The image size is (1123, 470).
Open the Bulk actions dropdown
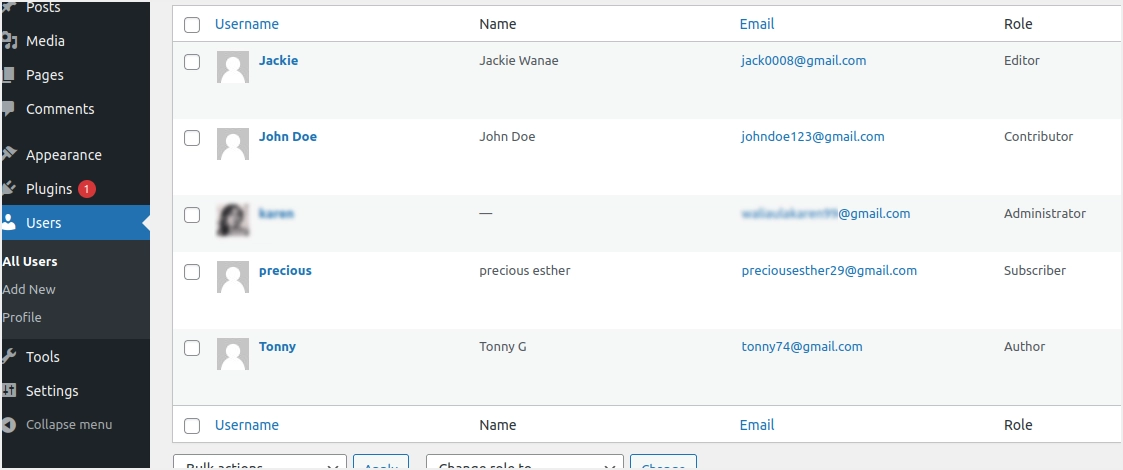(x=260, y=463)
